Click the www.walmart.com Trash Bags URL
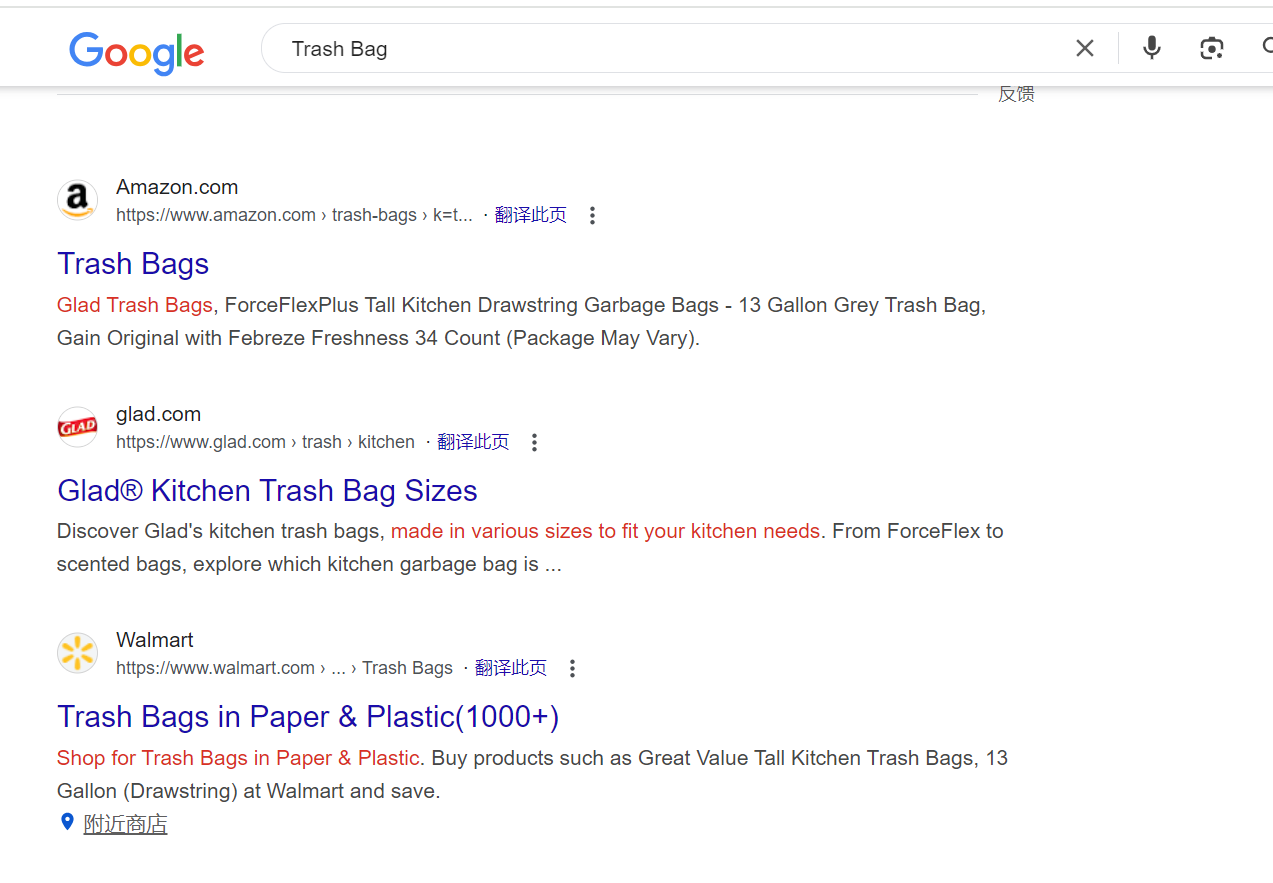The image size is (1273, 883). [284, 668]
